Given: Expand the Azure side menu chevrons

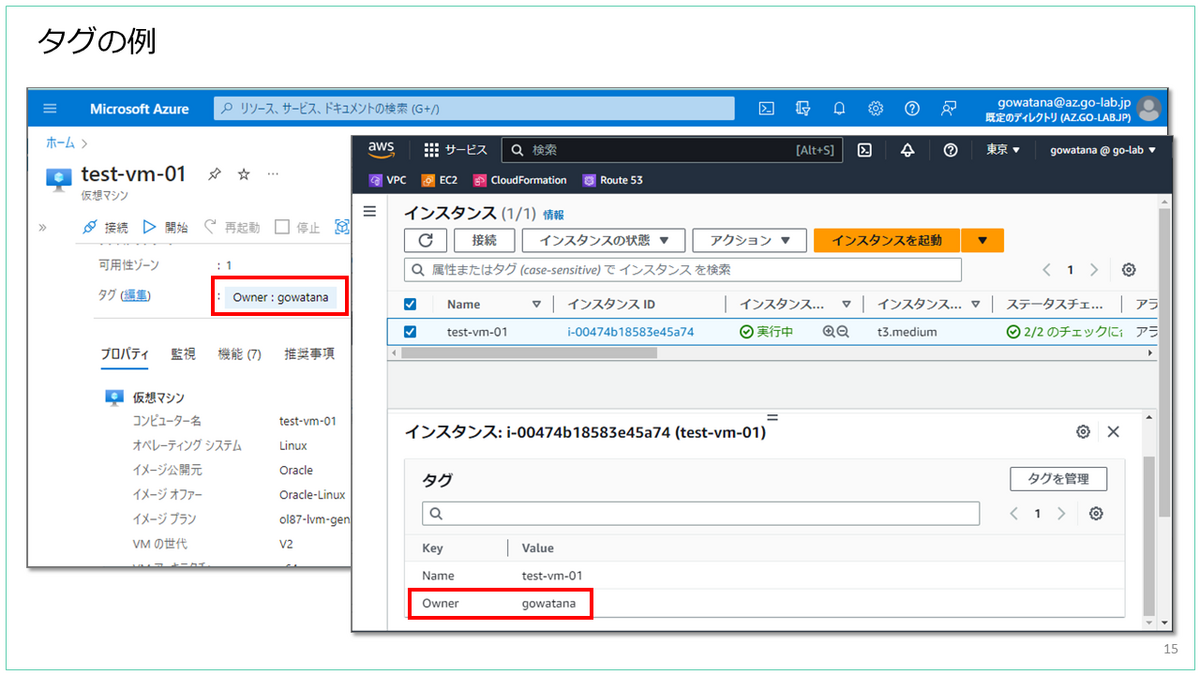Looking at the screenshot, I should pos(43,227).
